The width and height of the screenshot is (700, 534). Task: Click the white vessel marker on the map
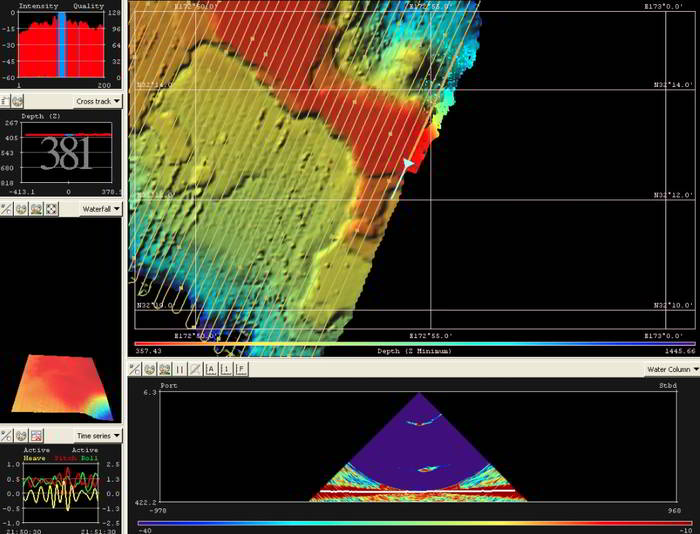point(408,162)
